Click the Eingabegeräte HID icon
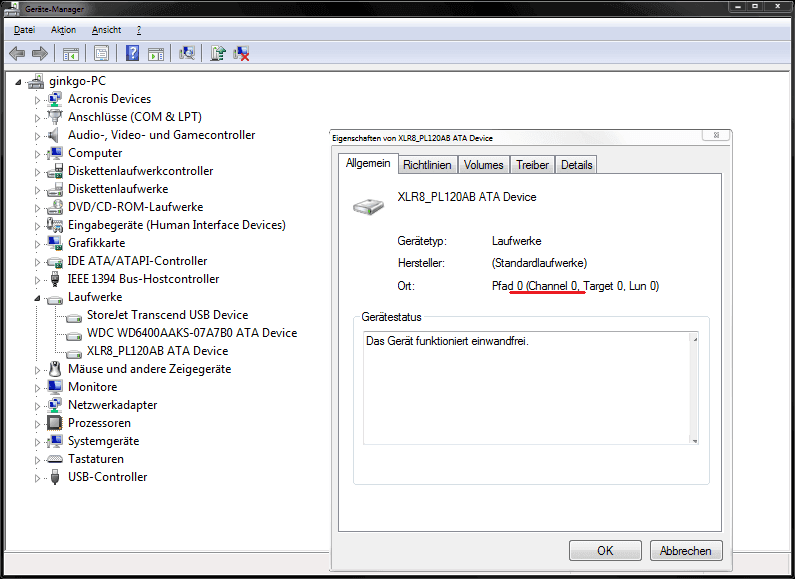 54,225
